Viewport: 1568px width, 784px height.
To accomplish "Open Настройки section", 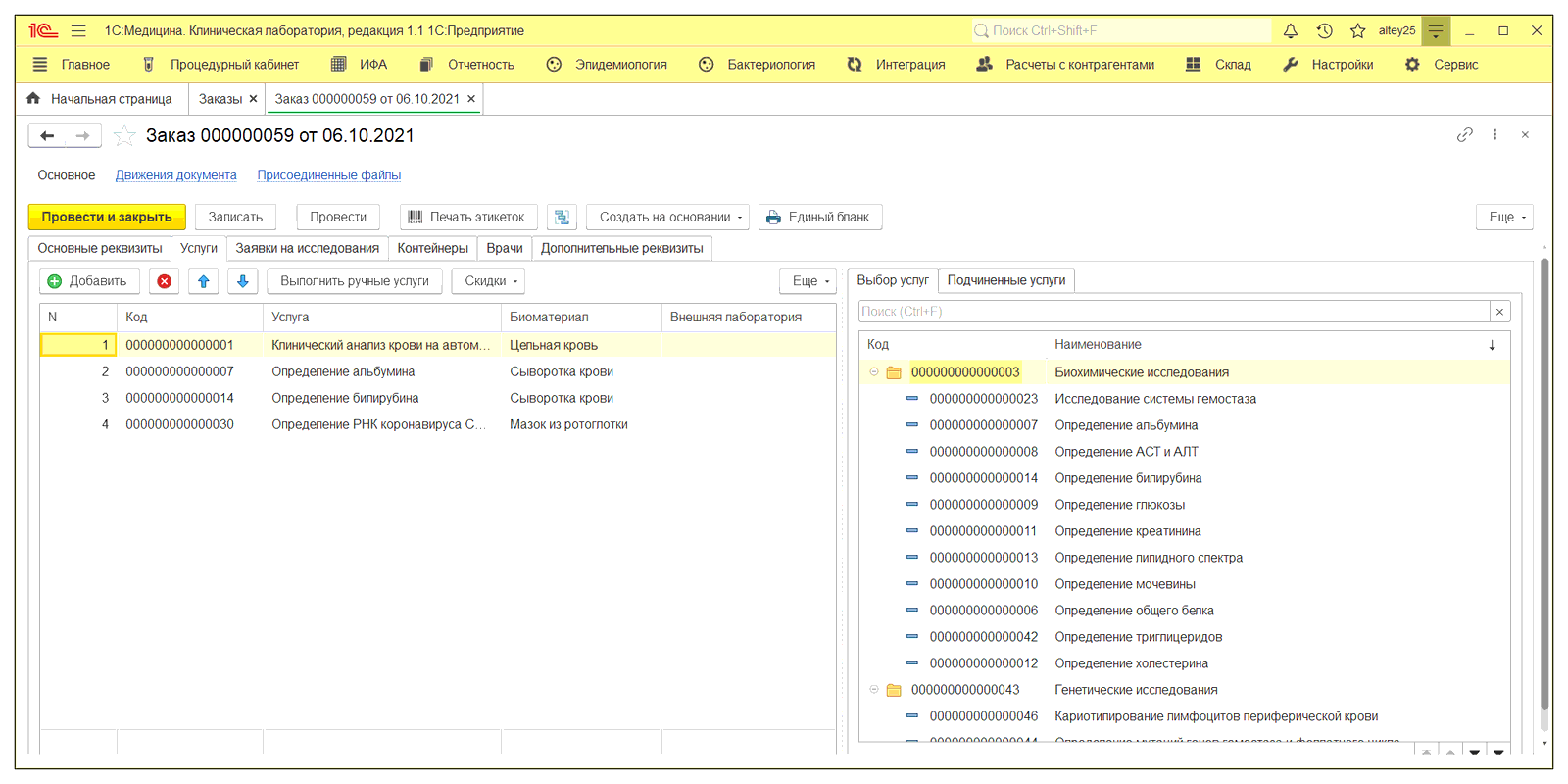I will (x=1328, y=64).
